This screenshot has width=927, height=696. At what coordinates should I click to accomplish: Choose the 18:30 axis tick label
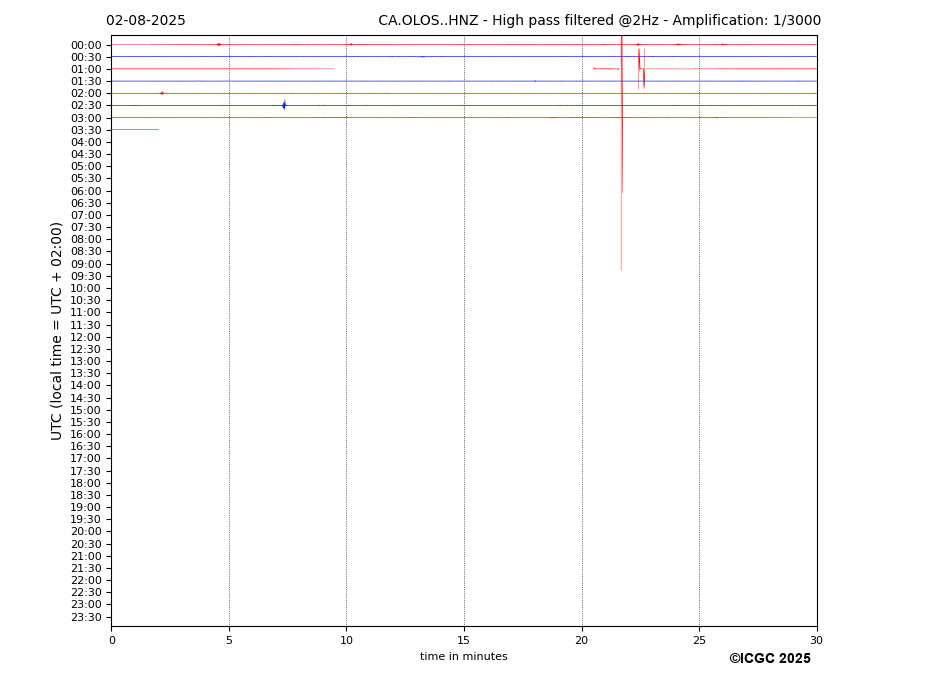pos(86,496)
